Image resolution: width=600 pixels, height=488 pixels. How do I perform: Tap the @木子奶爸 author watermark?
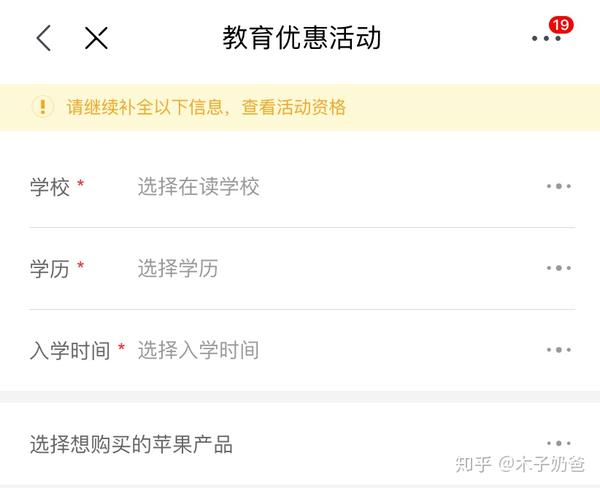point(543,464)
